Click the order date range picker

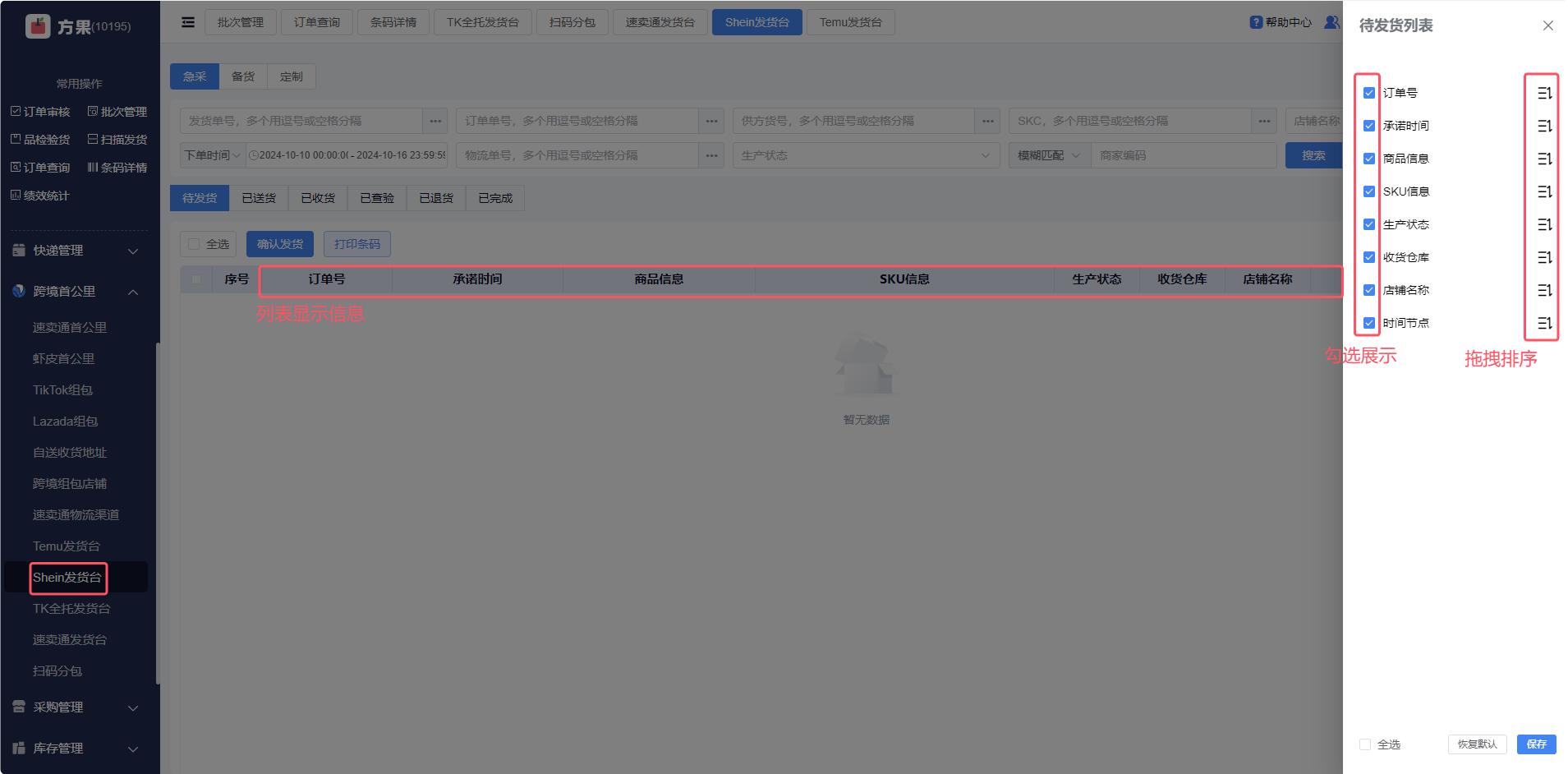[x=347, y=155]
